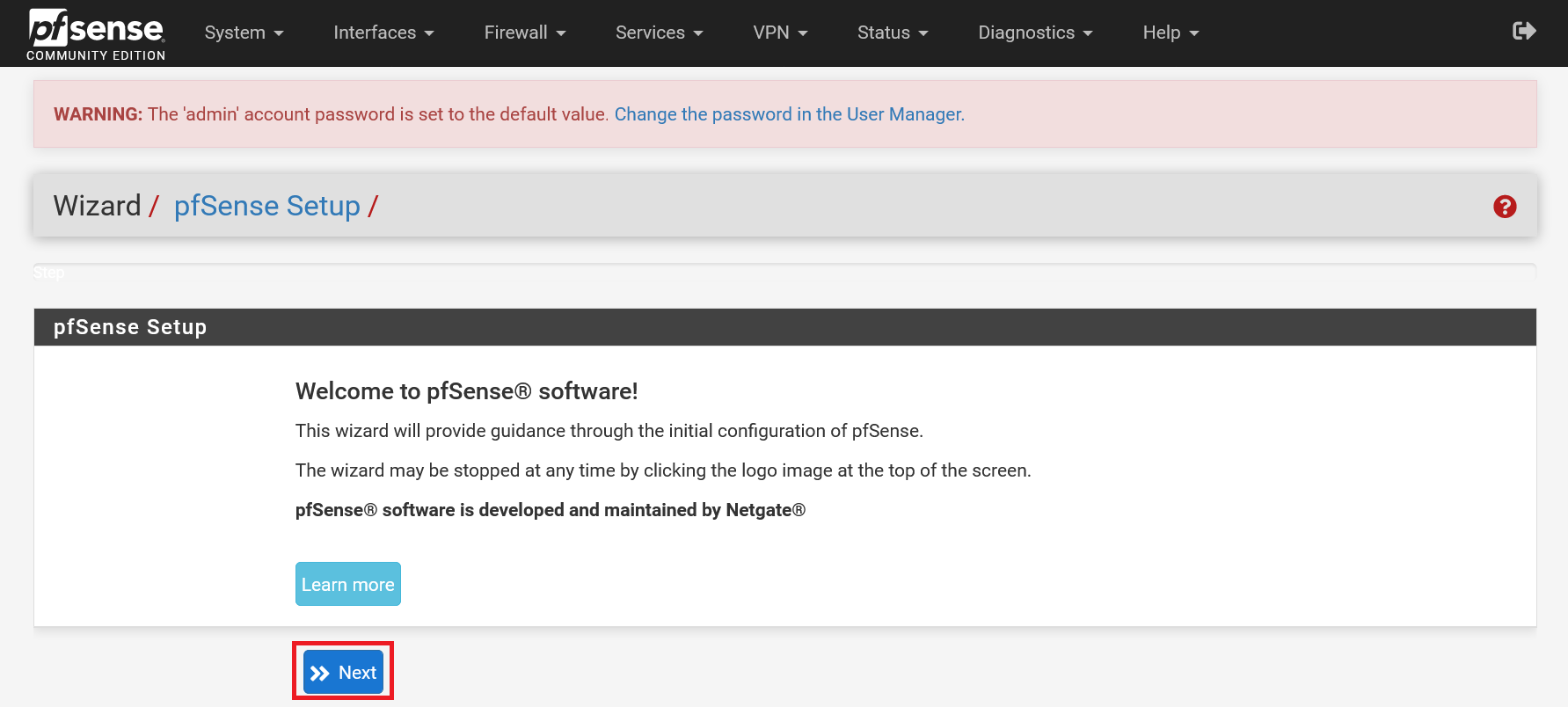Expand the Services menu

[x=660, y=33]
